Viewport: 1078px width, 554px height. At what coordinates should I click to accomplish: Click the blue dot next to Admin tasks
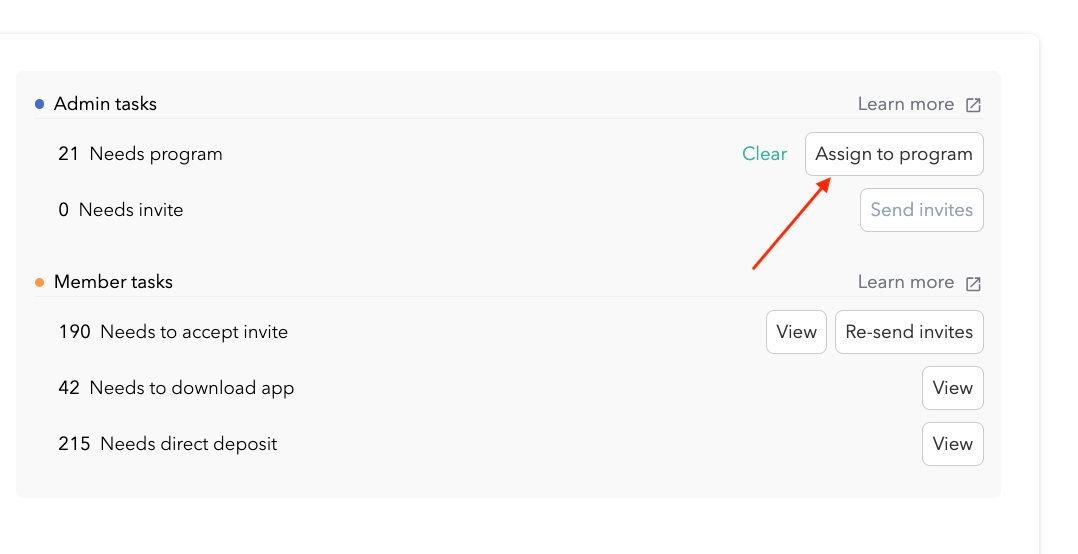(40, 104)
